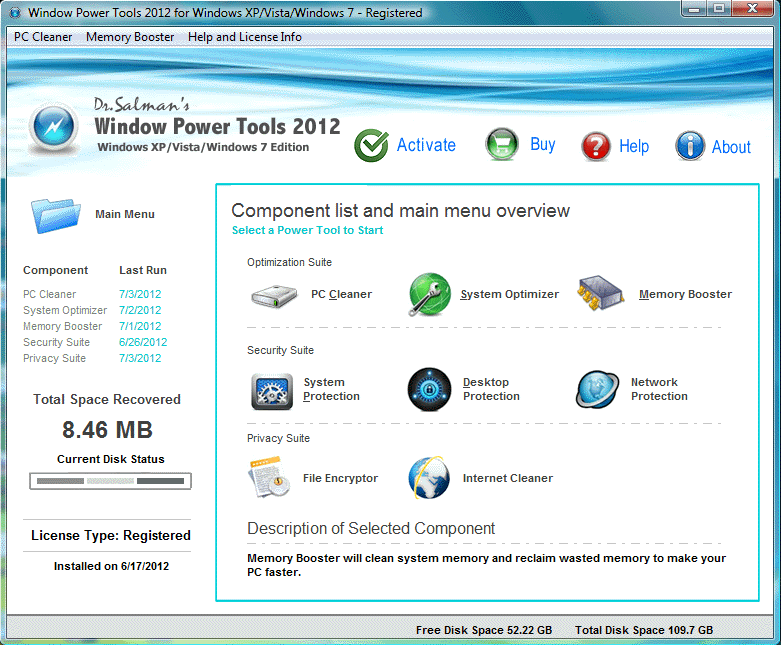Click the Last Run column header

click(x=143, y=270)
